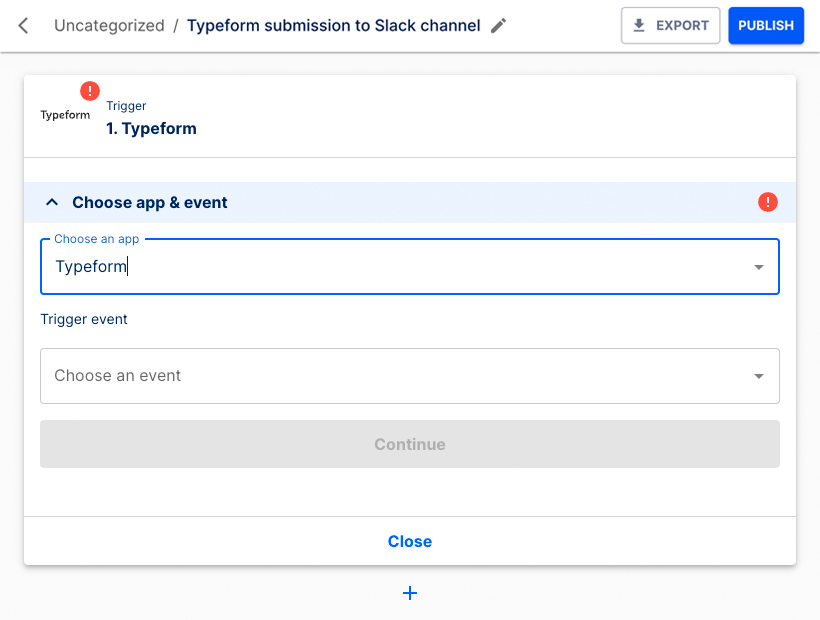Click the red error badge on the Typeform trigger
This screenshot has width=820, height=620.
90,90
